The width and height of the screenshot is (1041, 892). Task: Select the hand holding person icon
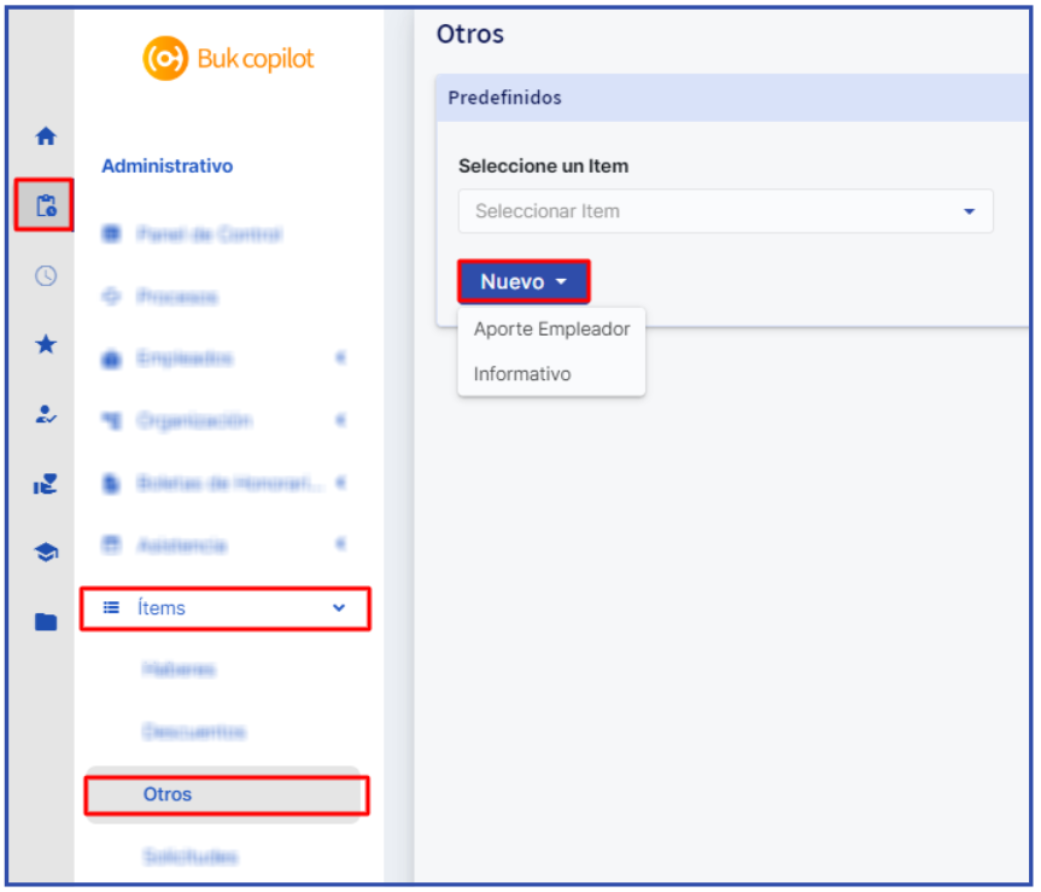point(46,484)
